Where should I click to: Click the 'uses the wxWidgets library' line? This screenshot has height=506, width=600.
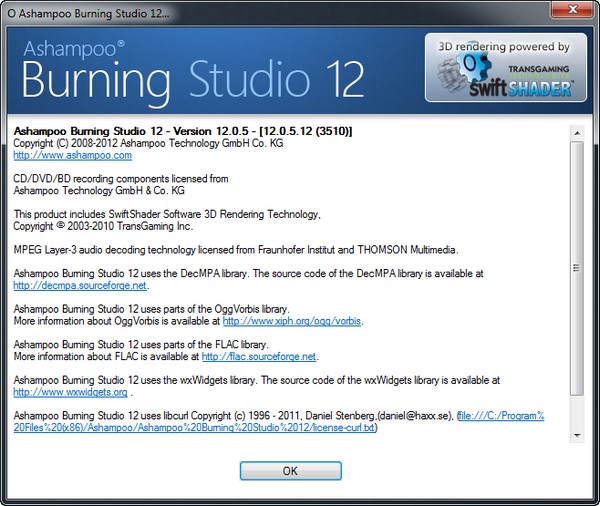pyautogui.click(x=257, y=380)
